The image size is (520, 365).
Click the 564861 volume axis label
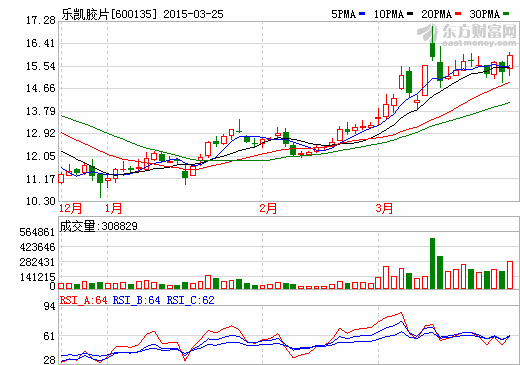37,232
